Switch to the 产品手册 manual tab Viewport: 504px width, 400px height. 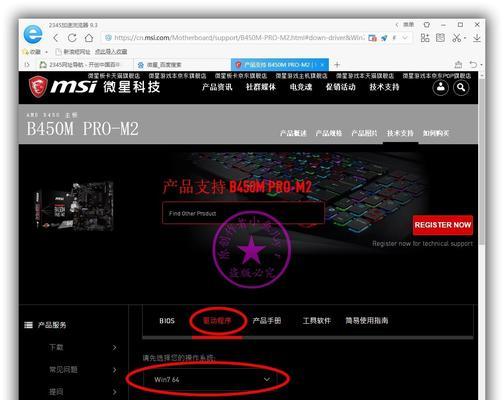pyautogui.click(x=267, y=321)
